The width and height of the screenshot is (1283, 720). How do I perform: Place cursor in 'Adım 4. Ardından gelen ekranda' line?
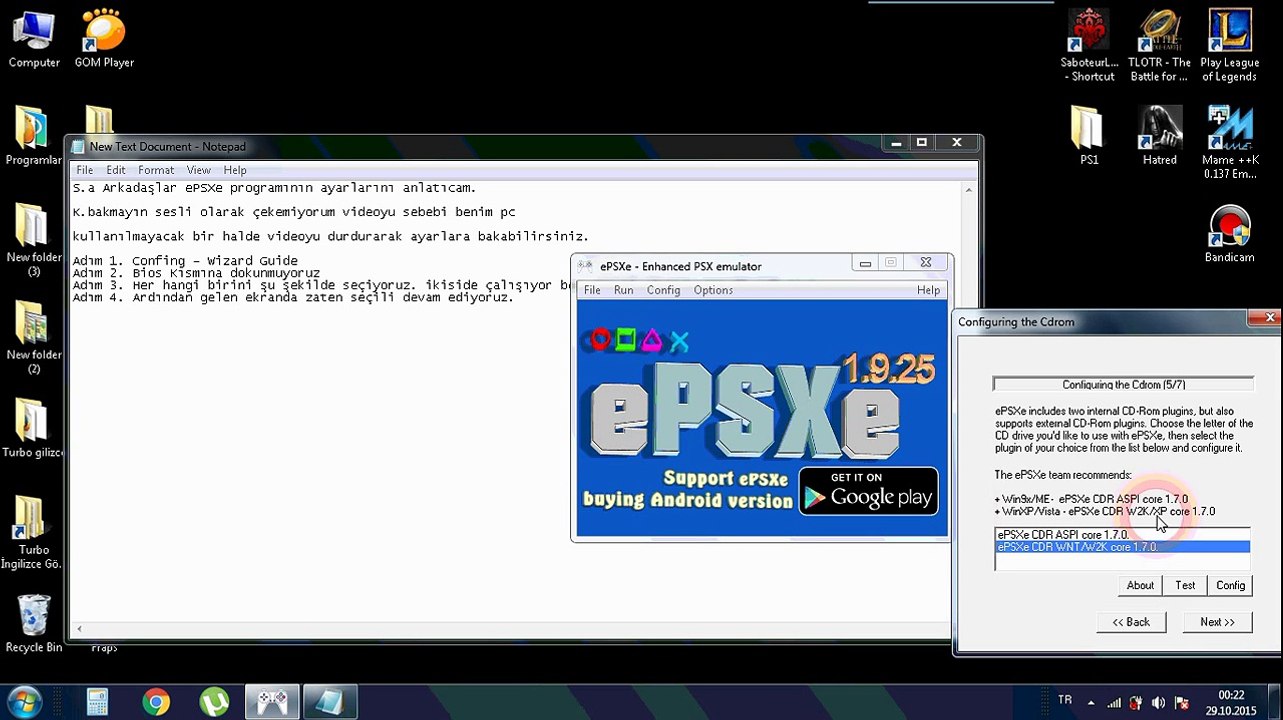293,297
